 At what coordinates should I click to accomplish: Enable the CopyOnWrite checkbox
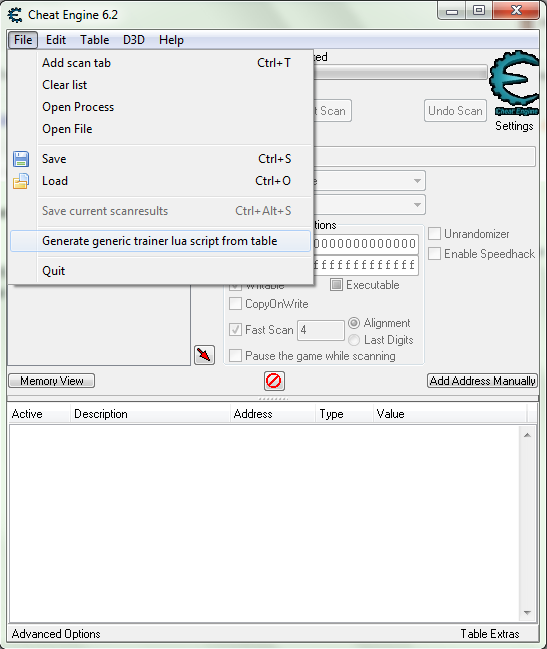click(235, 304)
